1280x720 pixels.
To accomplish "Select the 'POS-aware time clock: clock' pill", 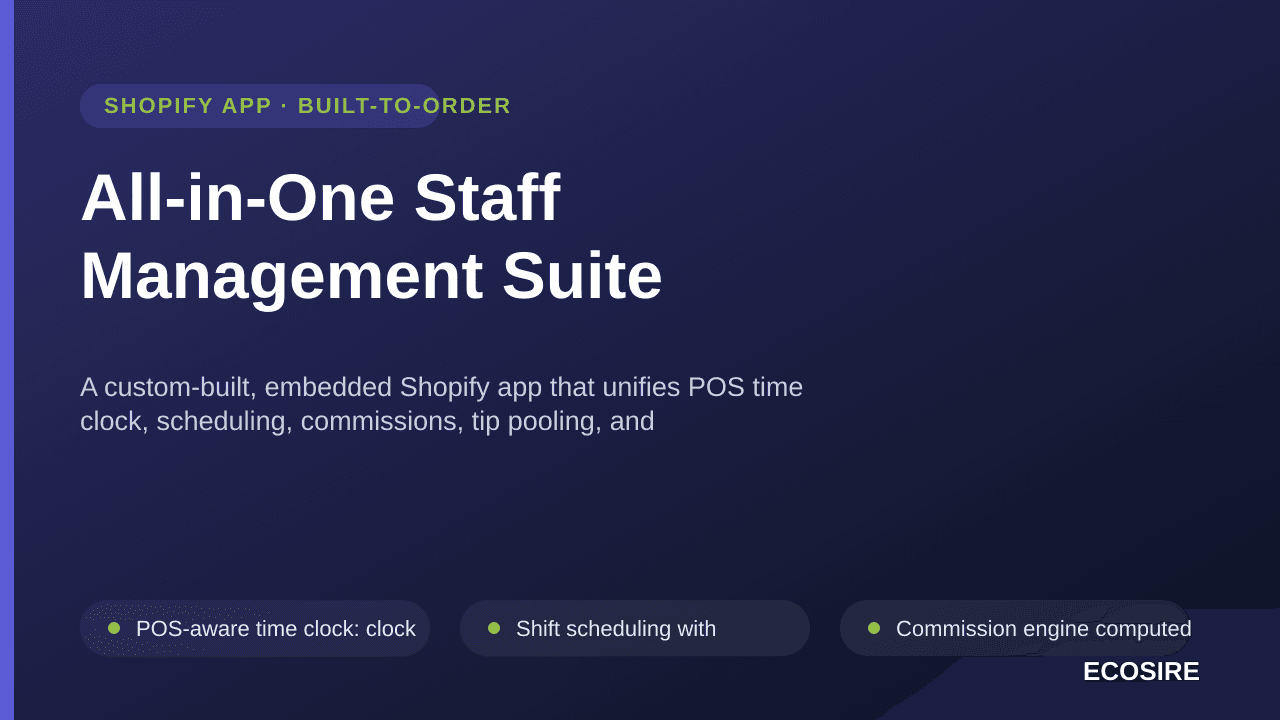I will point(255,628).
